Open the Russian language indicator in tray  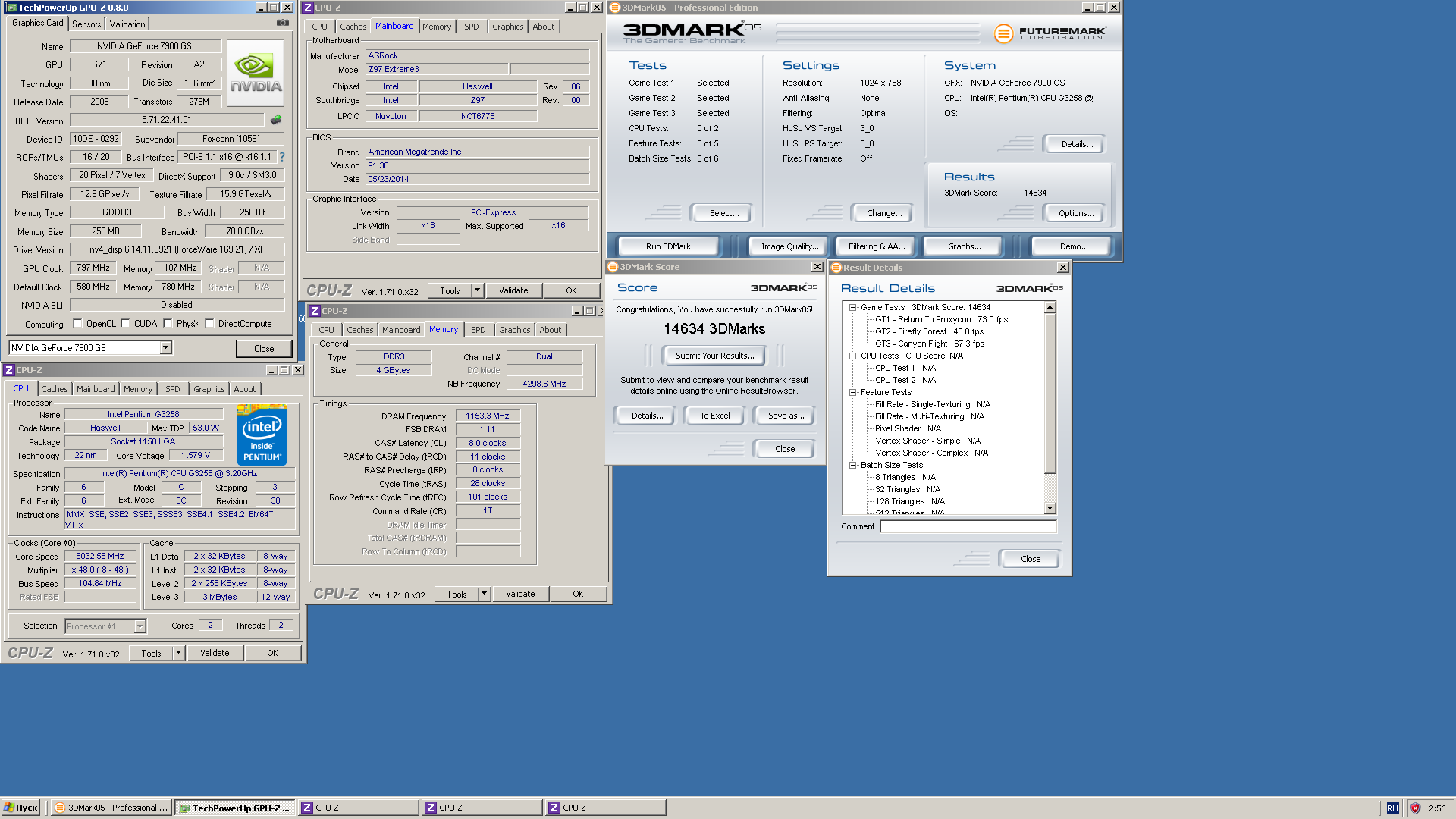pos(1392,808)
